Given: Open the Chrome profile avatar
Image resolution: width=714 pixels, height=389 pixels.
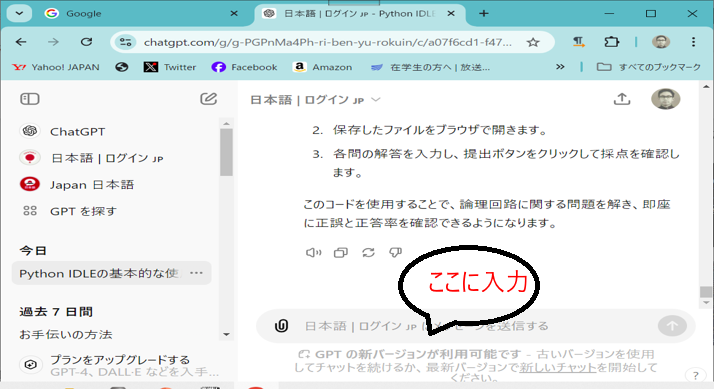Looking at the screenshot, I should (661, 42).
